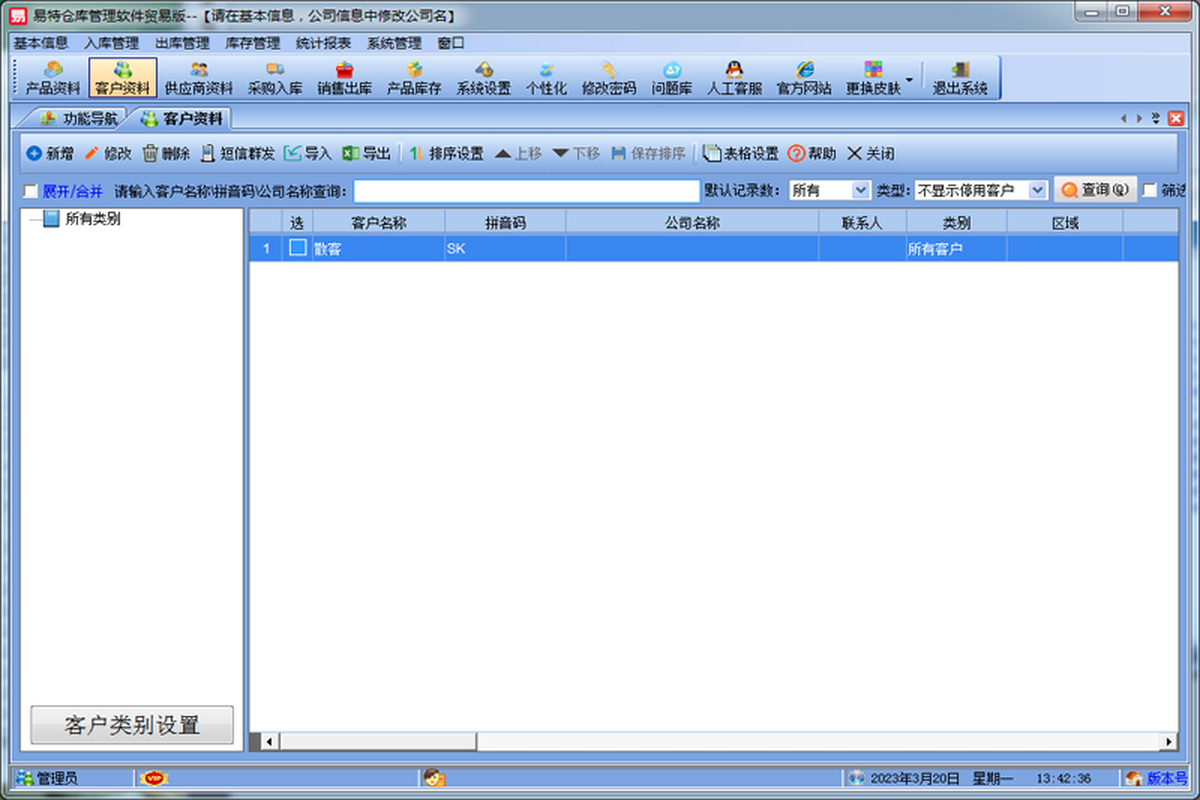The height and width of the screenshot is (800, 1200).
Task: Click the 类别 column header
Action: pos(956,222)
